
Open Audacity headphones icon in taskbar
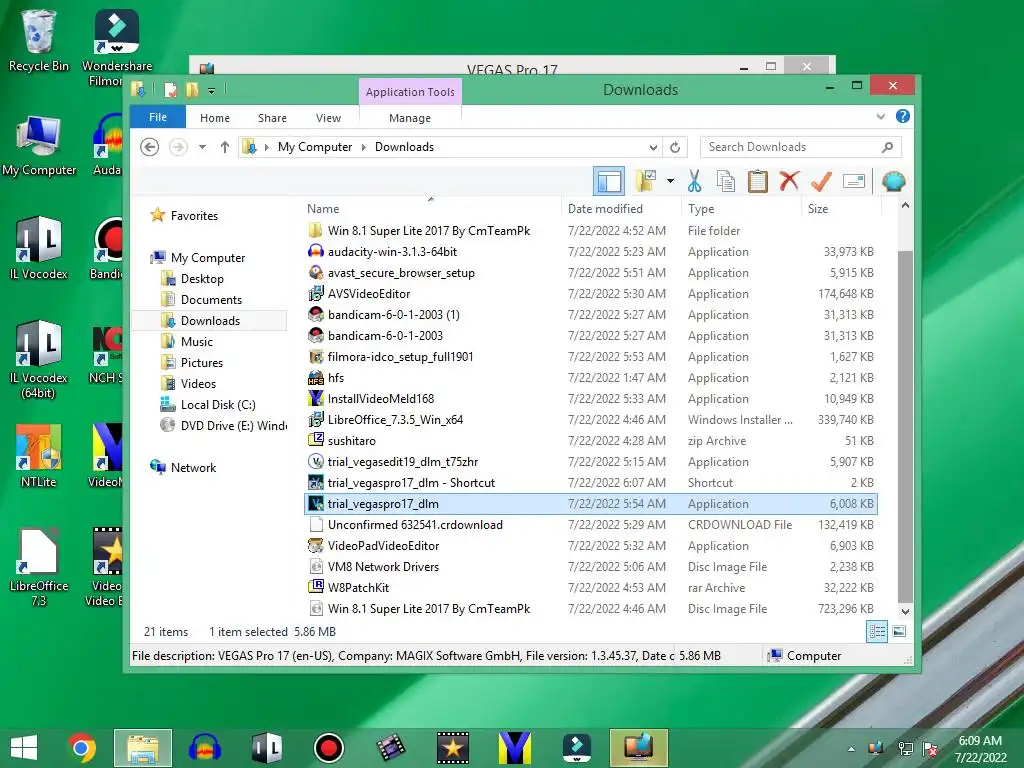[x=204, y=748]
